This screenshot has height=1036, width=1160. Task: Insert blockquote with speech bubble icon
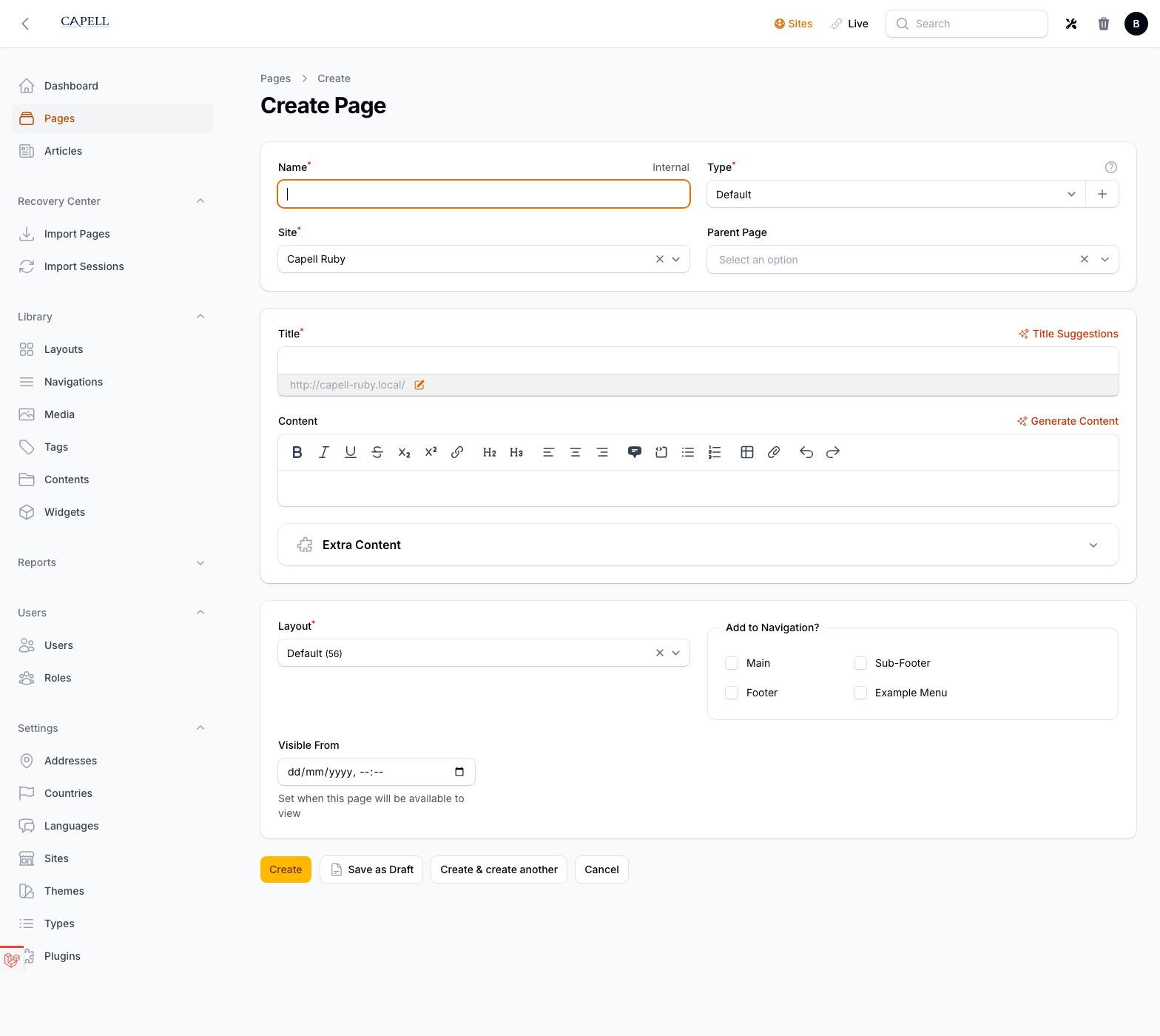(x=635, y=452)
